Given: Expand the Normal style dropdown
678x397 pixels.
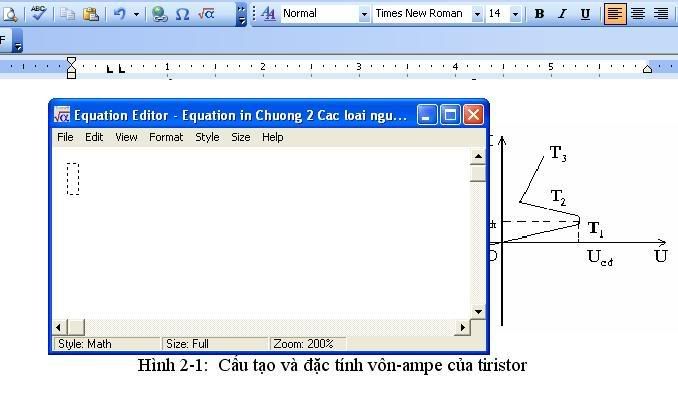Looking at the screenshot, I should (364, 14).
